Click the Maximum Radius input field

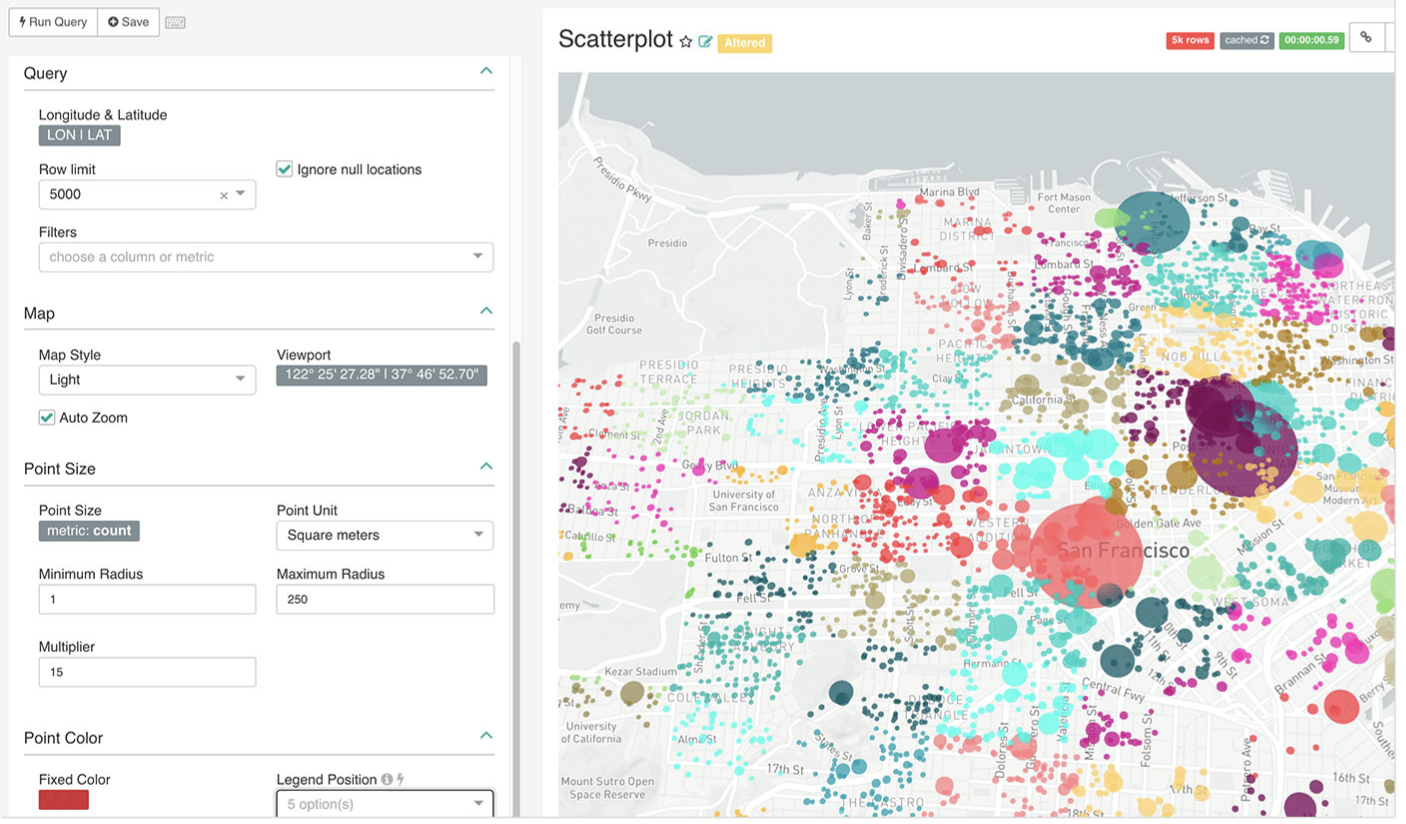385,600
